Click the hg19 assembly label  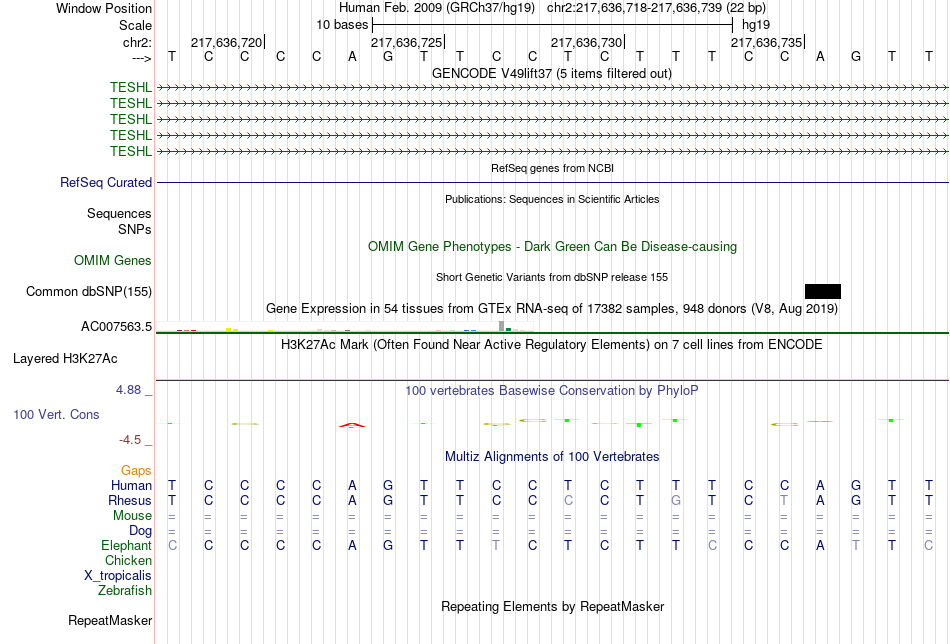(756, 25)
